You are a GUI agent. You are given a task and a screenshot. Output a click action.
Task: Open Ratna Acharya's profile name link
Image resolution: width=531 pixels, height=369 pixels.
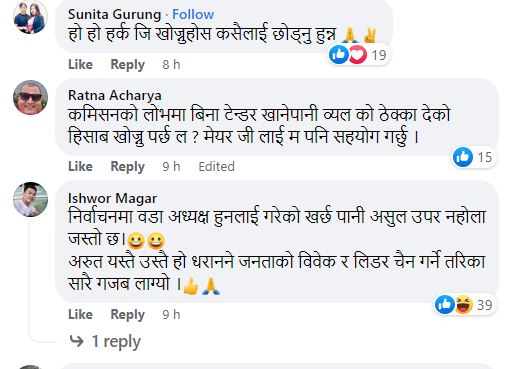click(115, 95)
